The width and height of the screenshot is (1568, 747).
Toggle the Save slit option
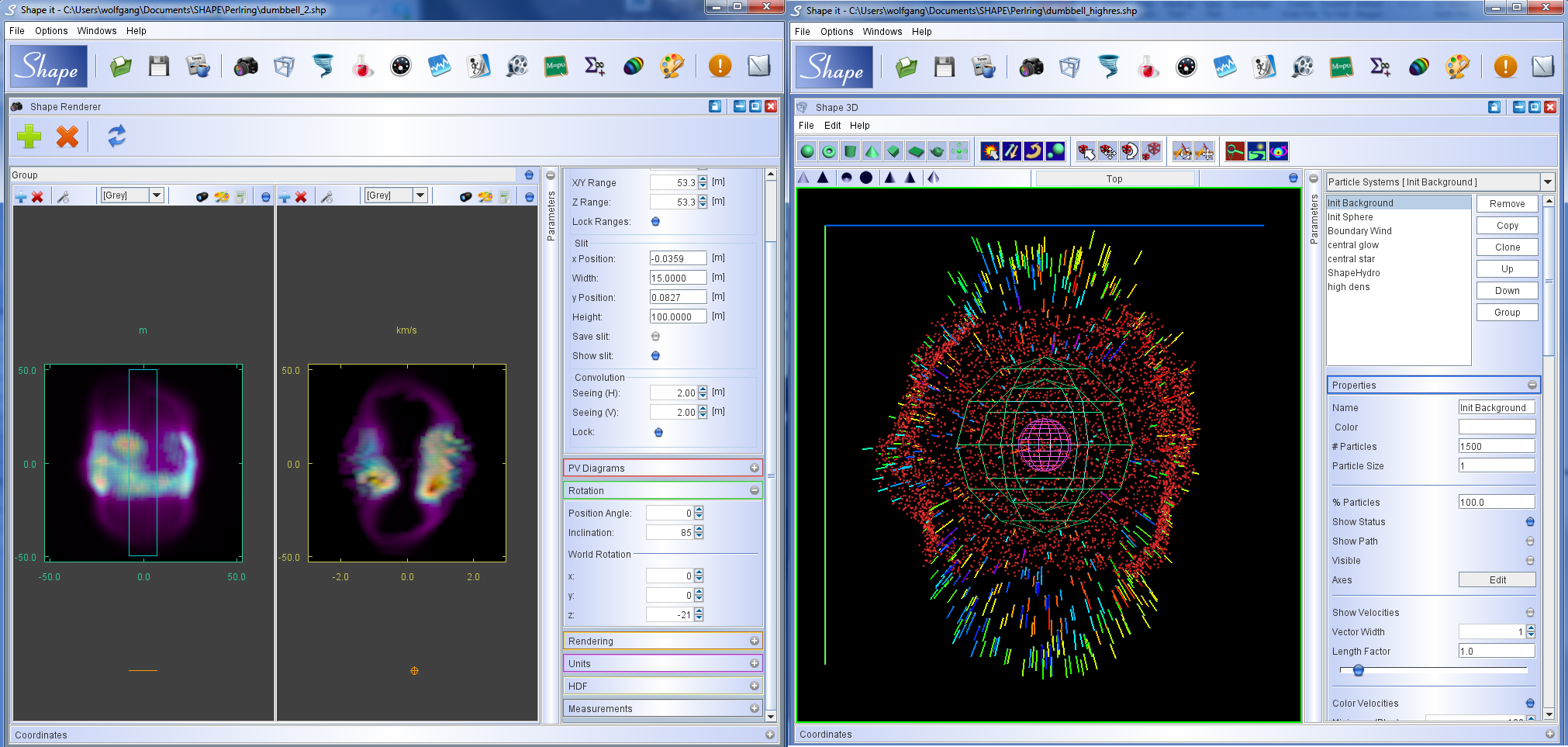pos(655,337)
